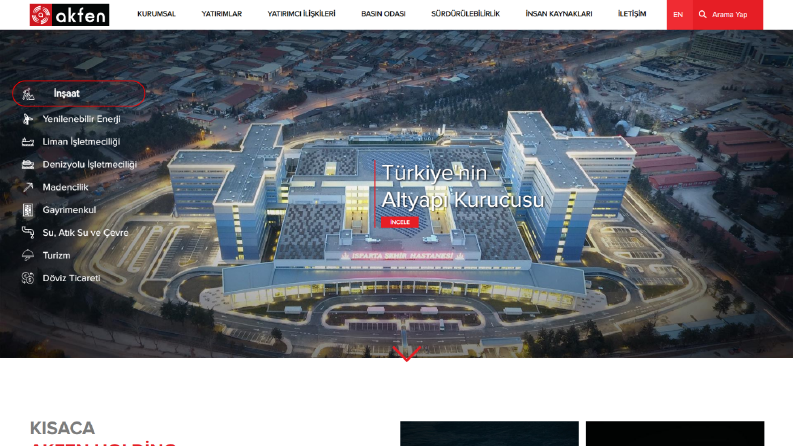Click the Turizm icon
793x446 pixels.
(28, 255)
